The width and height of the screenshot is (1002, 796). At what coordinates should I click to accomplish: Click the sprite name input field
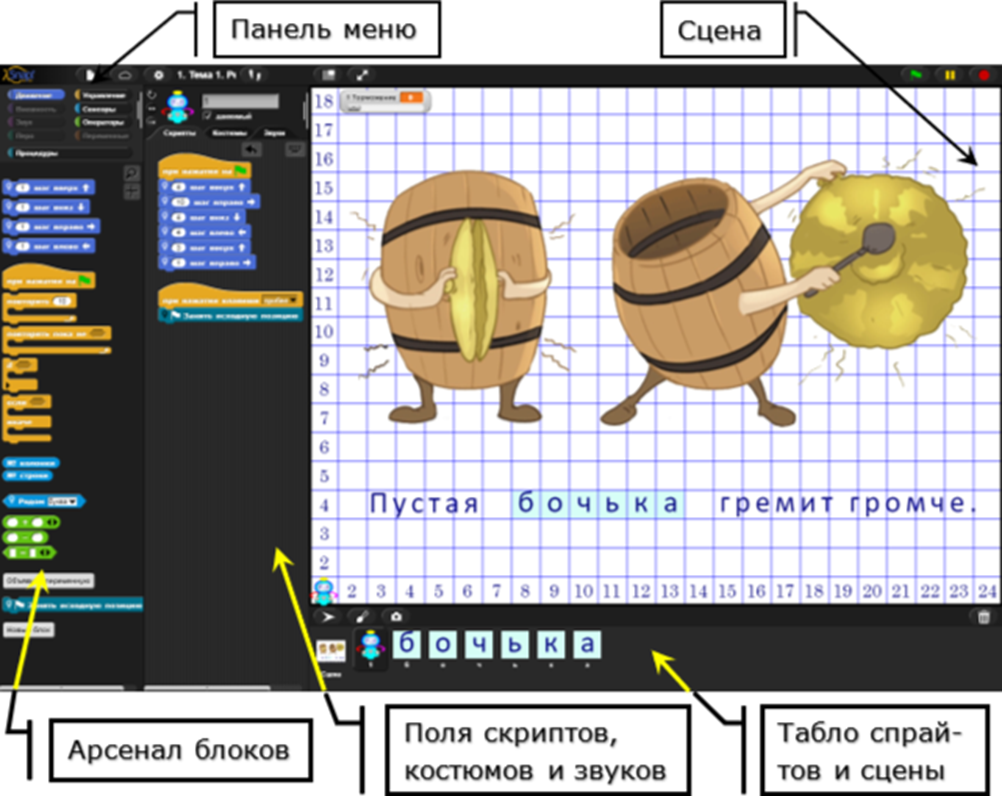[x=240, y=101]
